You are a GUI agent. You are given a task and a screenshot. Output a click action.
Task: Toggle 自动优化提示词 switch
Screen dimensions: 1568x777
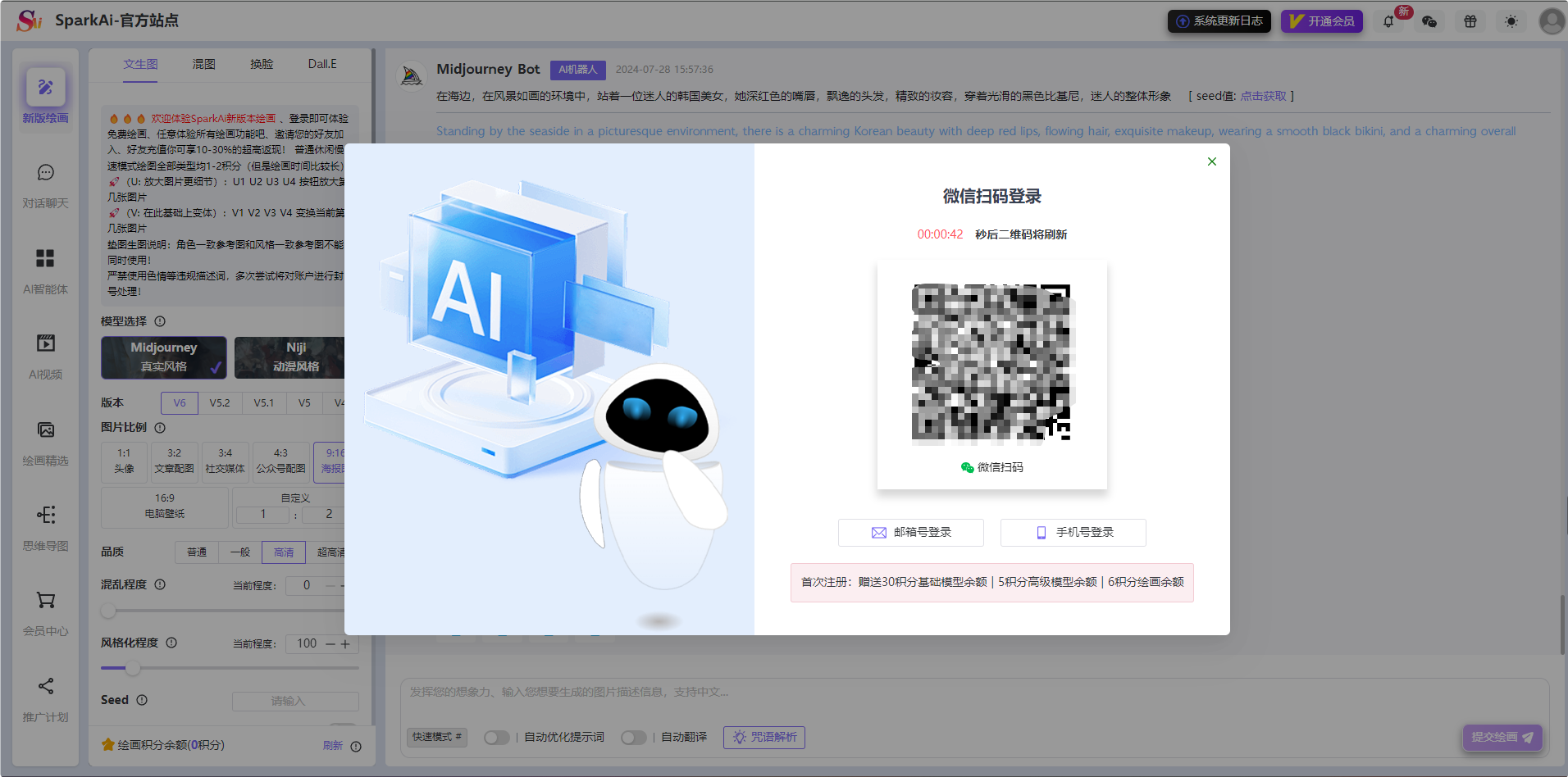(x=496, y=738)
